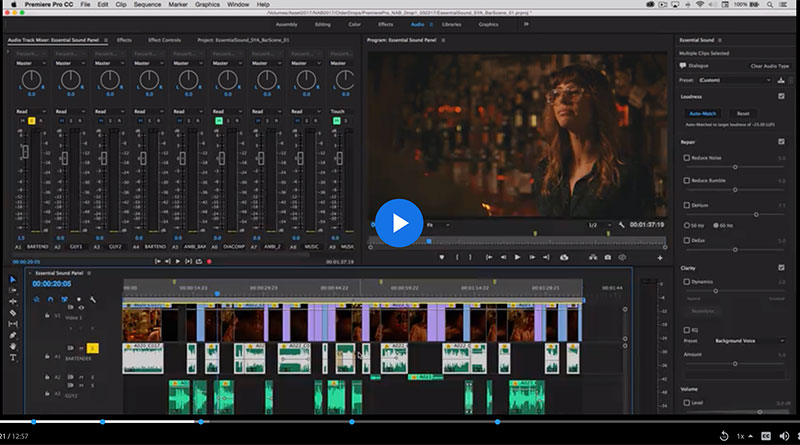Select 50 Hz radio button
Viewport: 800px width, 445px height.
click(687, 225)
